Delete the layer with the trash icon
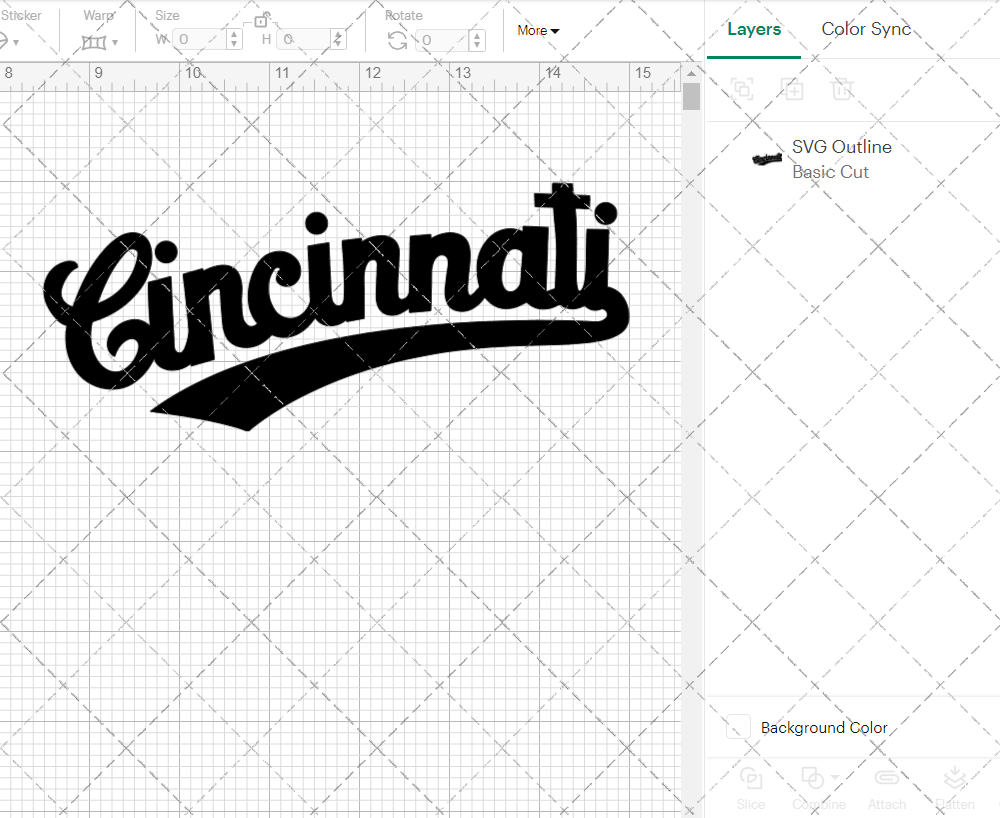This screenshot has height=818, width=1000. 842,89
